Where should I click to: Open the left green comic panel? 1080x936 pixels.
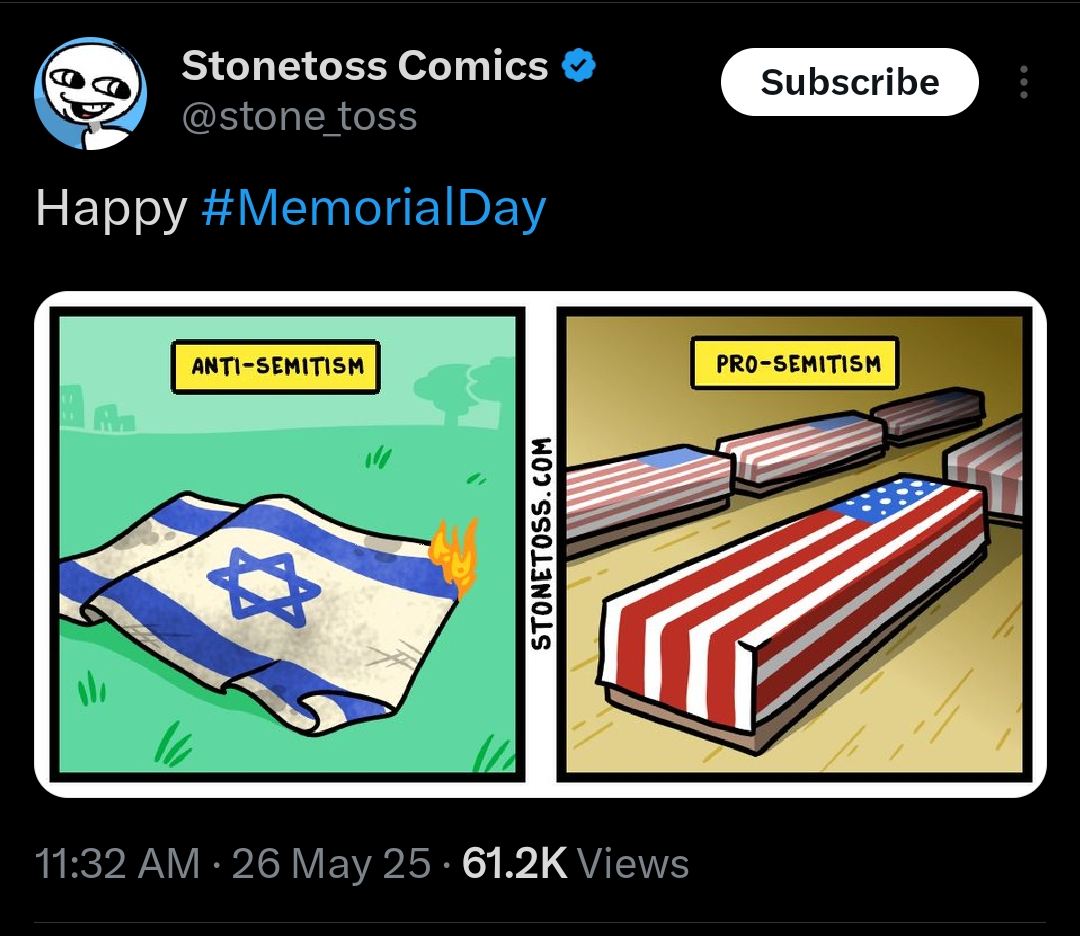(287, 544)
